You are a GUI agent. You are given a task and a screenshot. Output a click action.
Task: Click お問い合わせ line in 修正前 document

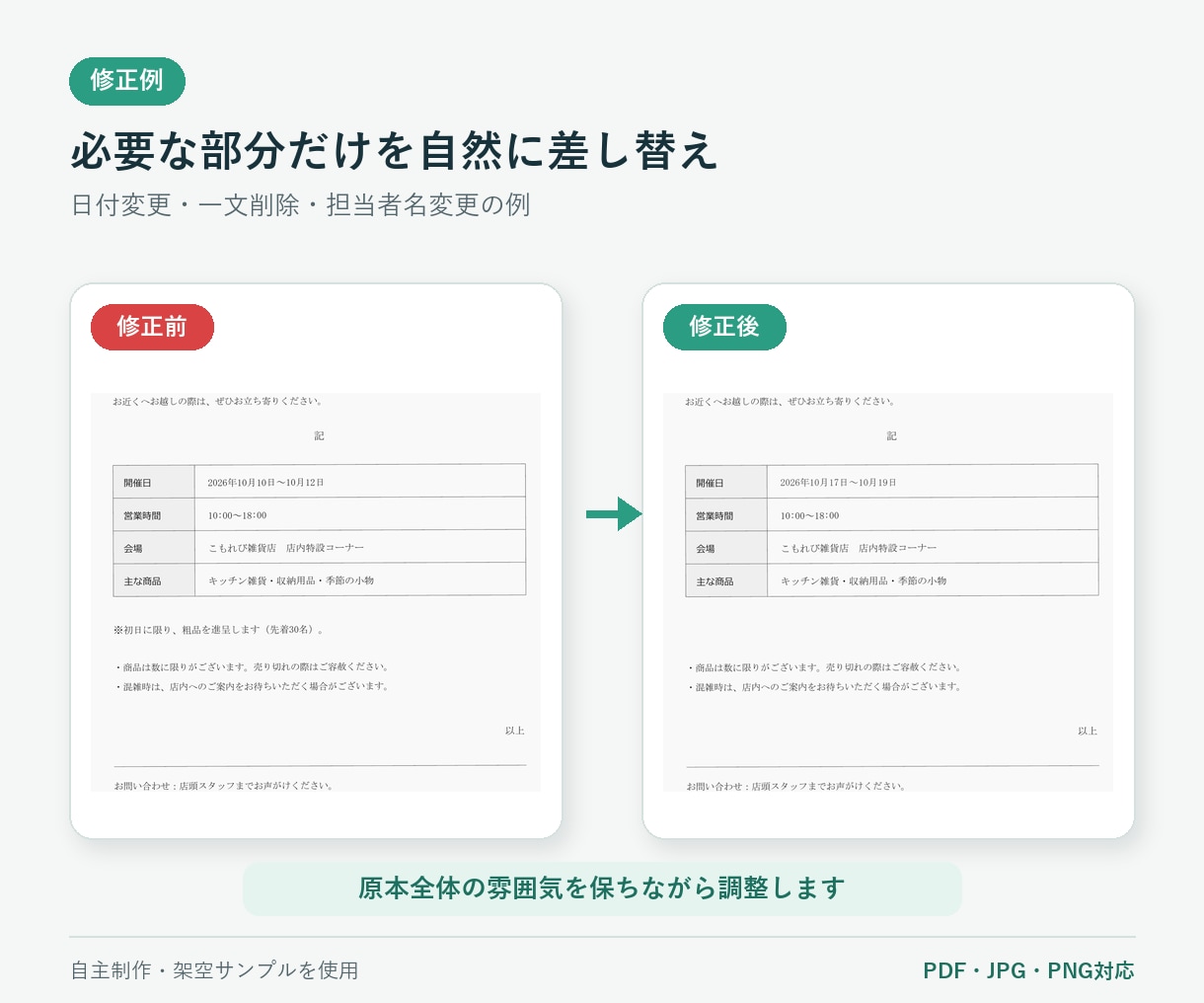coord(224,786)
